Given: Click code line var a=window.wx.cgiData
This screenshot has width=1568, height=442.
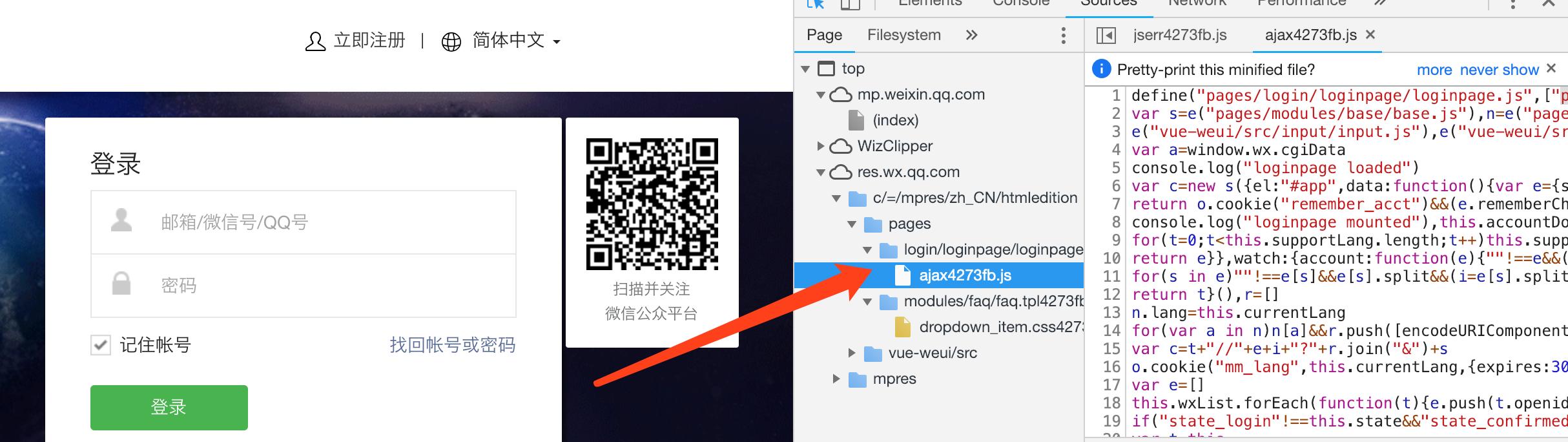Looking at the screenshot, I should [1239, 150].
